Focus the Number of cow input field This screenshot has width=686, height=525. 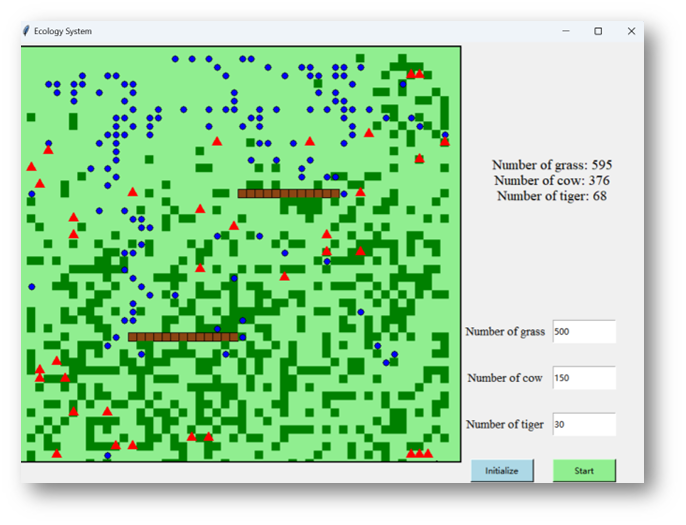coord(584,378)
